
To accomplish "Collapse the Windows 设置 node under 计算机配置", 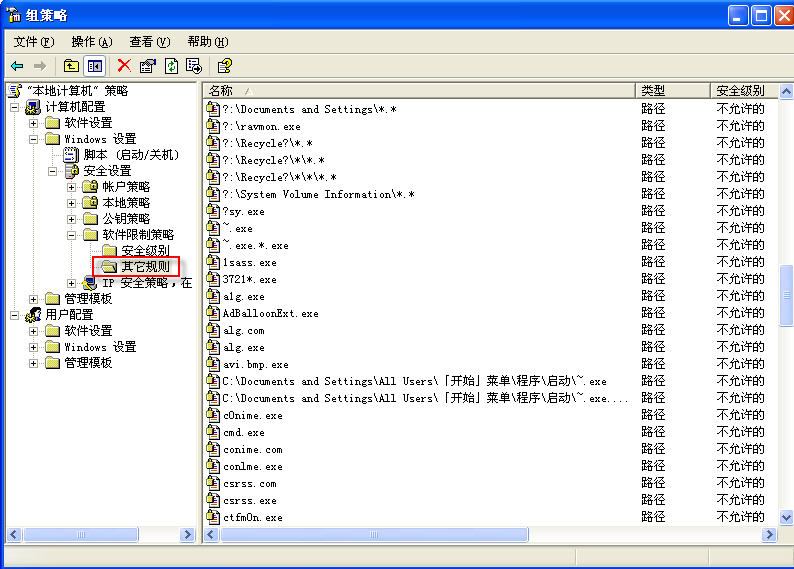I will click(33, 139).
